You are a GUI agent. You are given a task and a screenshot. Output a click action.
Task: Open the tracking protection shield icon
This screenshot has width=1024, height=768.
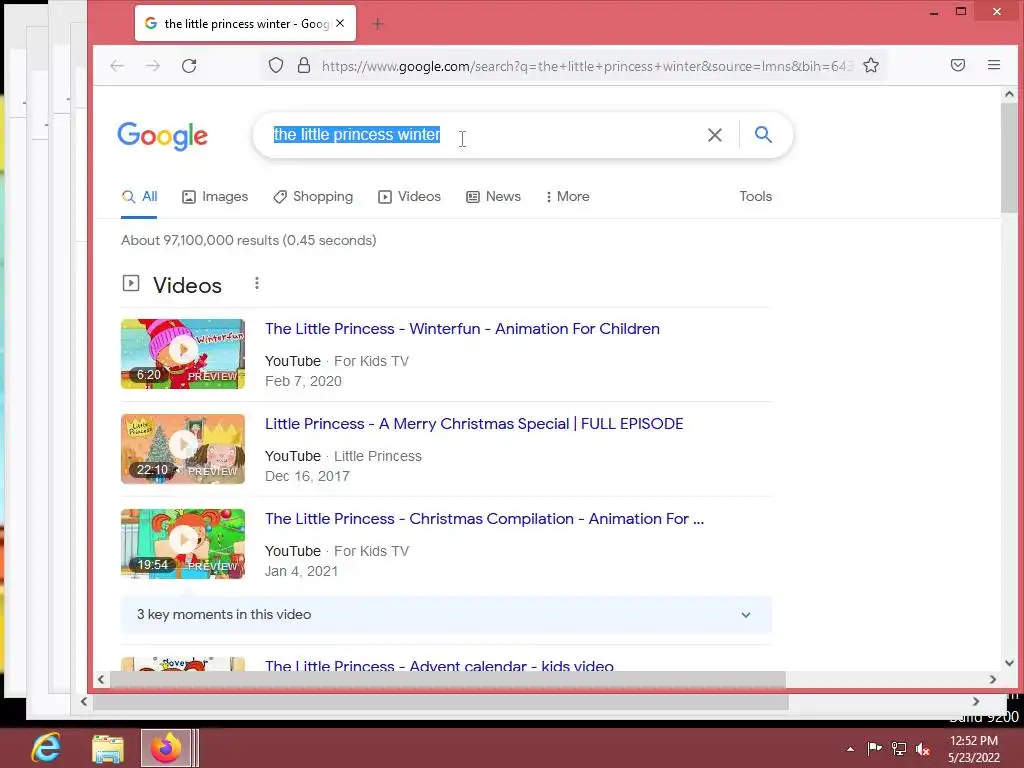pos(276,65)
